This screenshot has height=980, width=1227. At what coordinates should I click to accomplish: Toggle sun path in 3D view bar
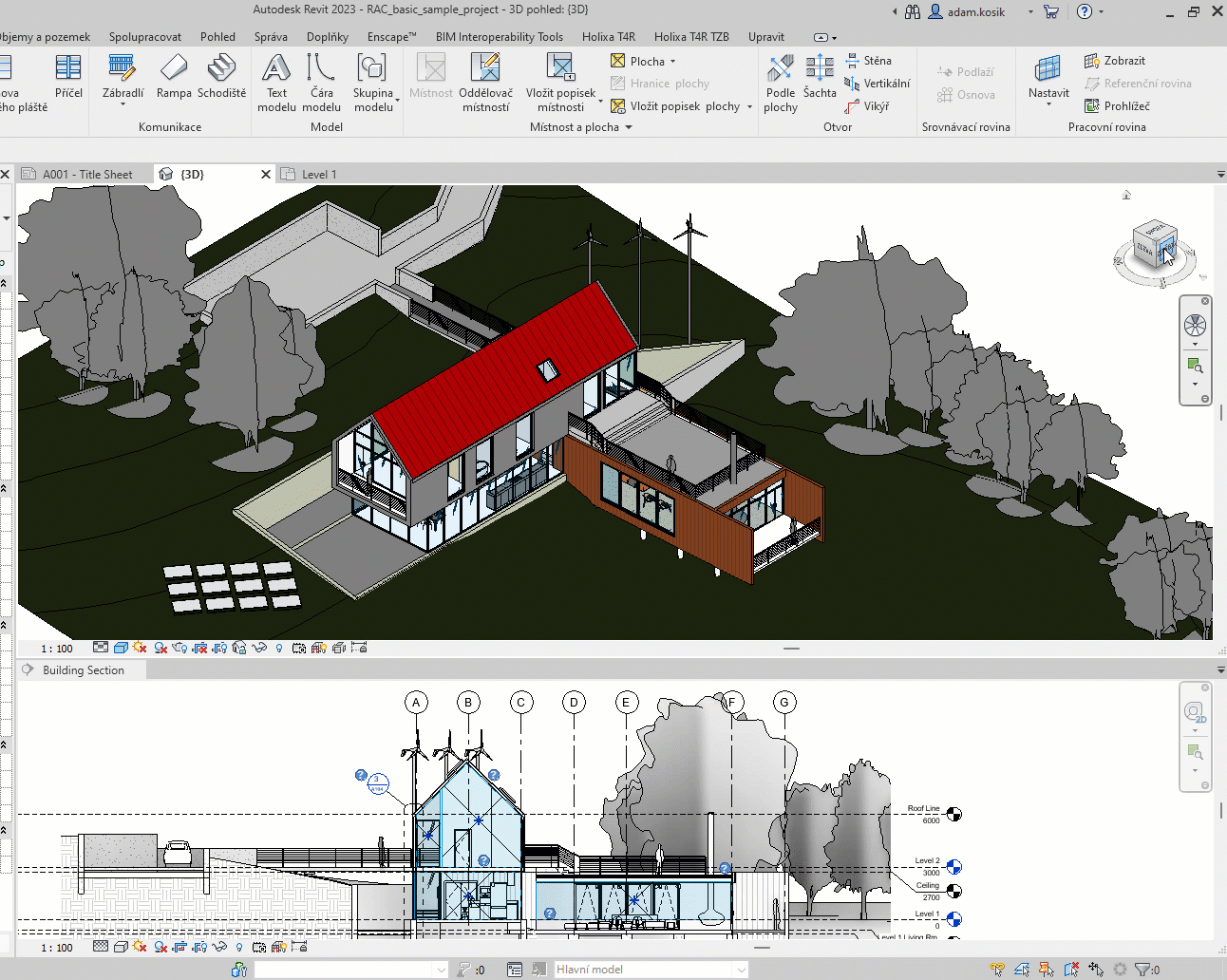click(140, 648)
